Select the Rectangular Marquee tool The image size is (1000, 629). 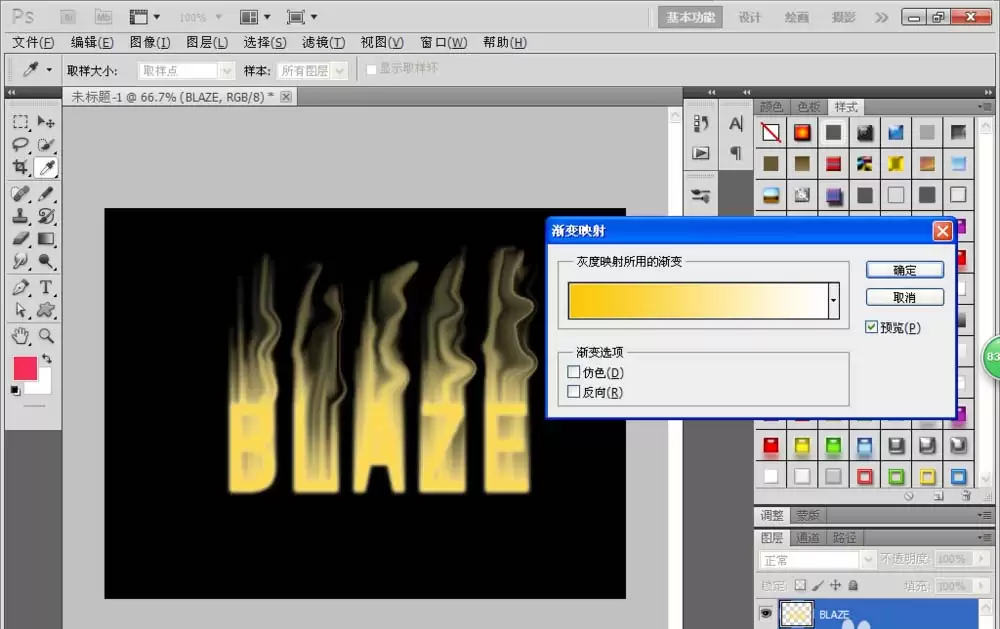20,121
